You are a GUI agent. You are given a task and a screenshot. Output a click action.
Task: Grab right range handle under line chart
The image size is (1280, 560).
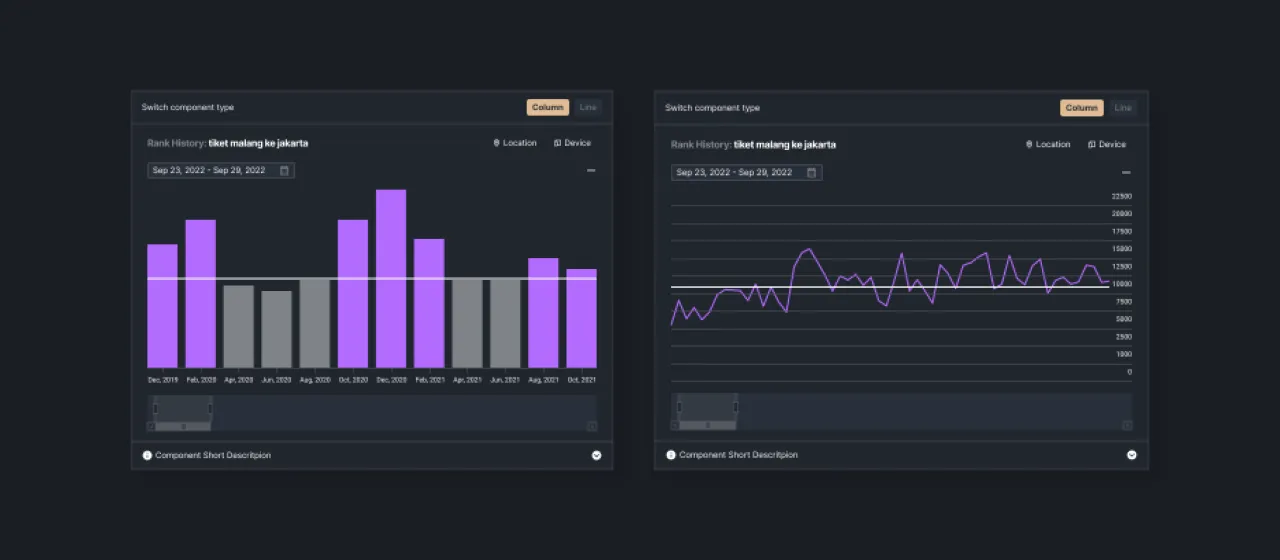tap(736, 407)
